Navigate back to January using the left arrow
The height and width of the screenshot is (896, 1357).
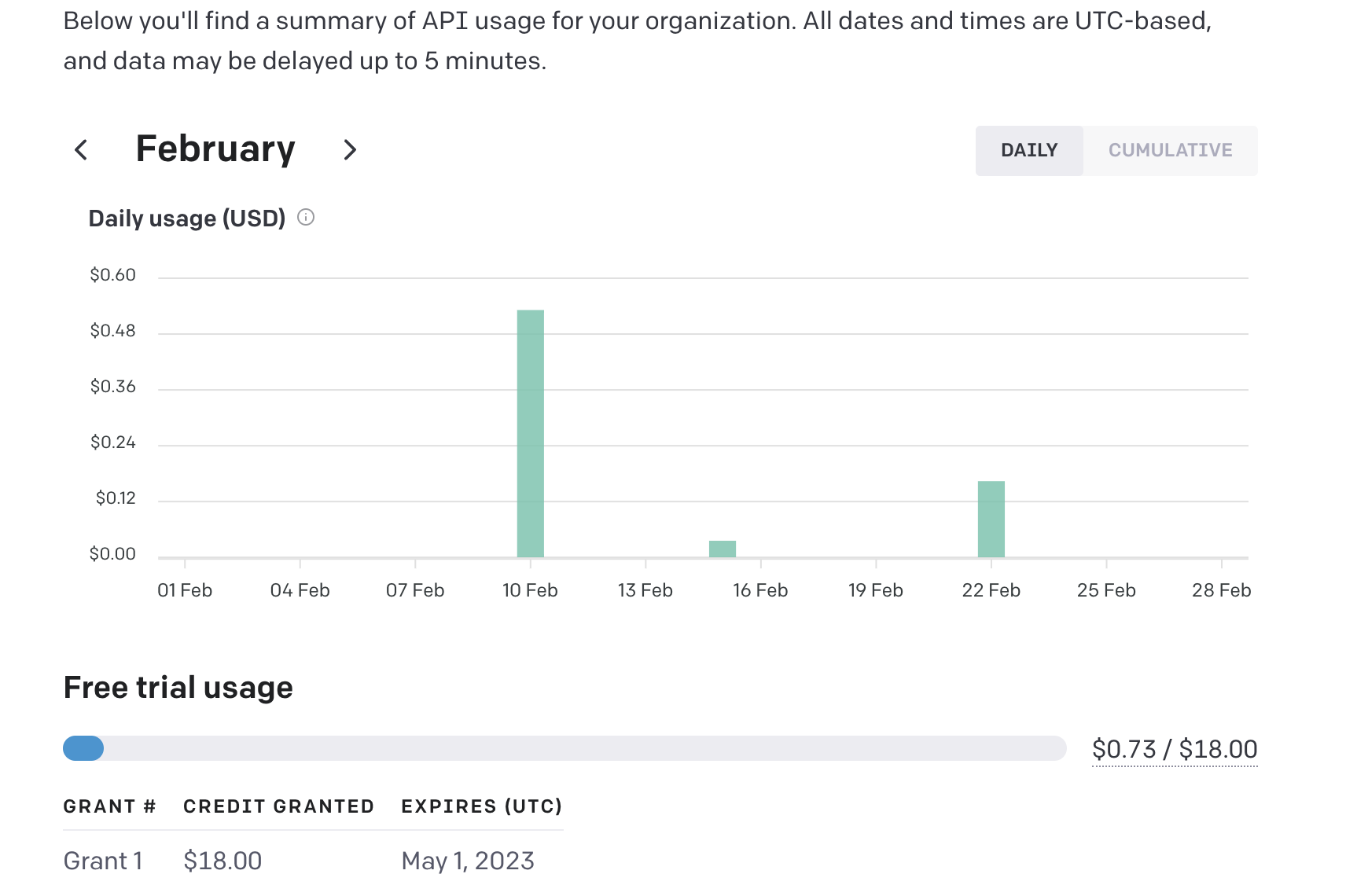point(82,149)
